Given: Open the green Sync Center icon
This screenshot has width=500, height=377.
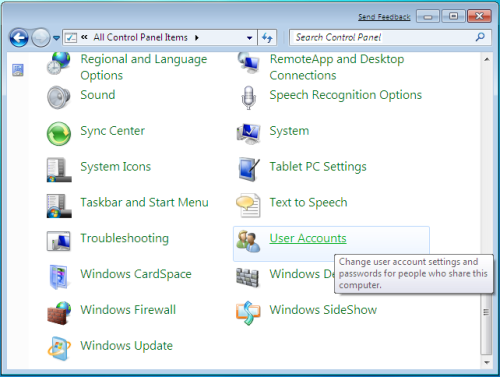Looking at the screenshot, I should click(x=59, y=133).
